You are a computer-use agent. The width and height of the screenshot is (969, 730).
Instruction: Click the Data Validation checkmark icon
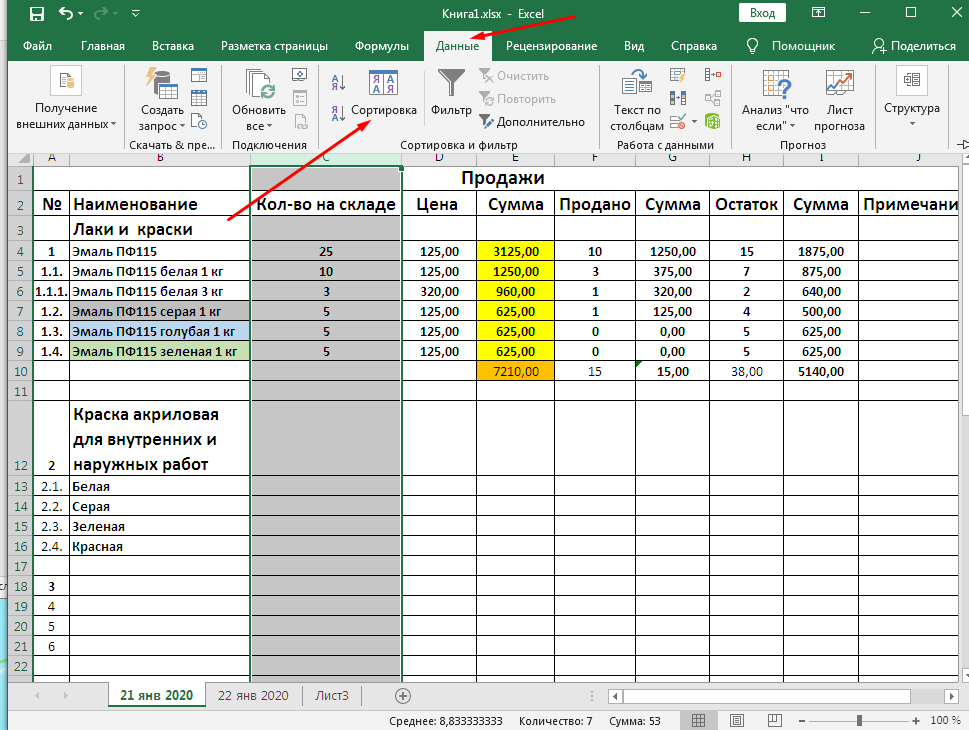(678, 121)
